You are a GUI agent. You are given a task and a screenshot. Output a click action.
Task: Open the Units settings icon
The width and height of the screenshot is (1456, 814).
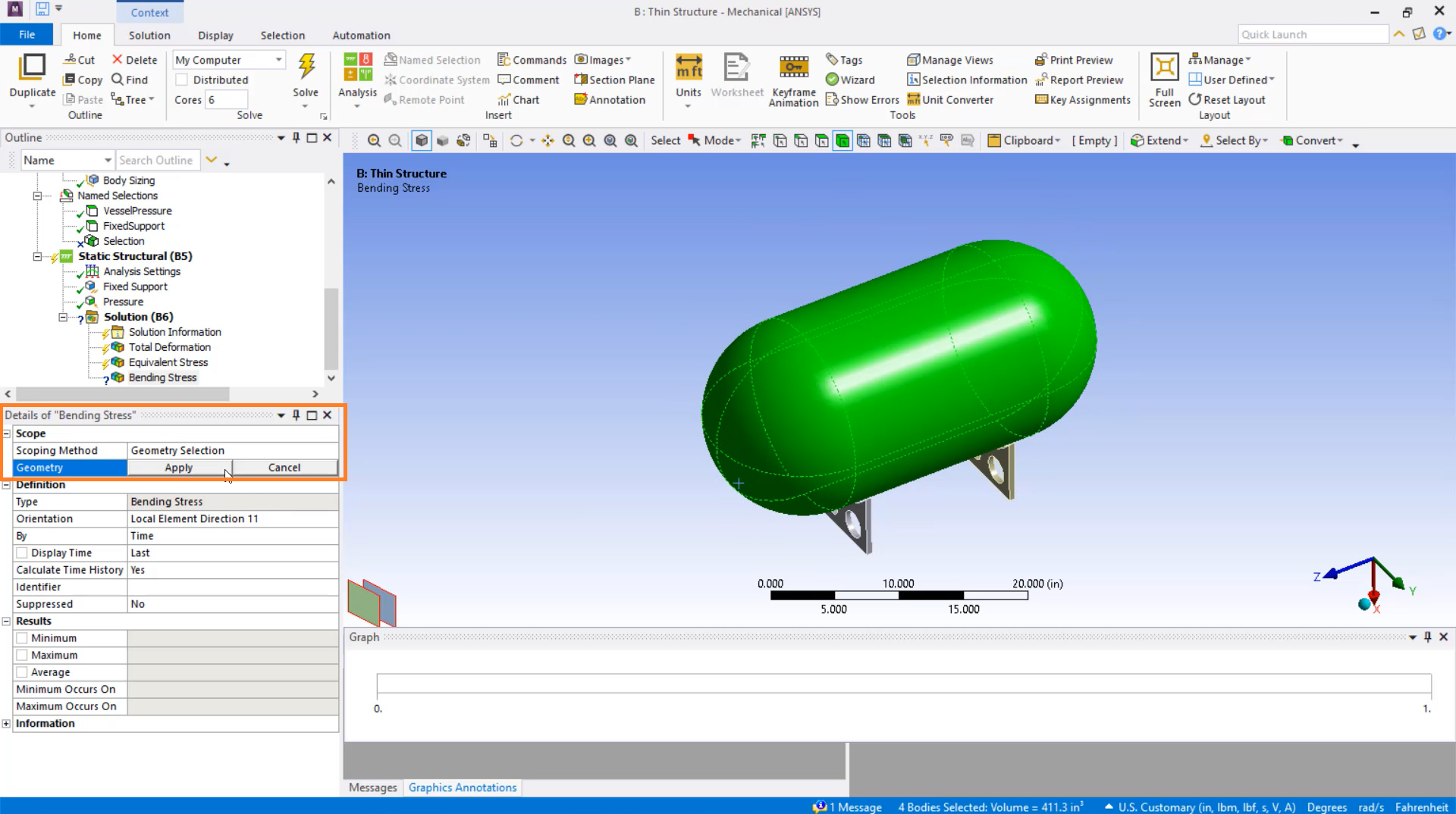tap(688, 68)
